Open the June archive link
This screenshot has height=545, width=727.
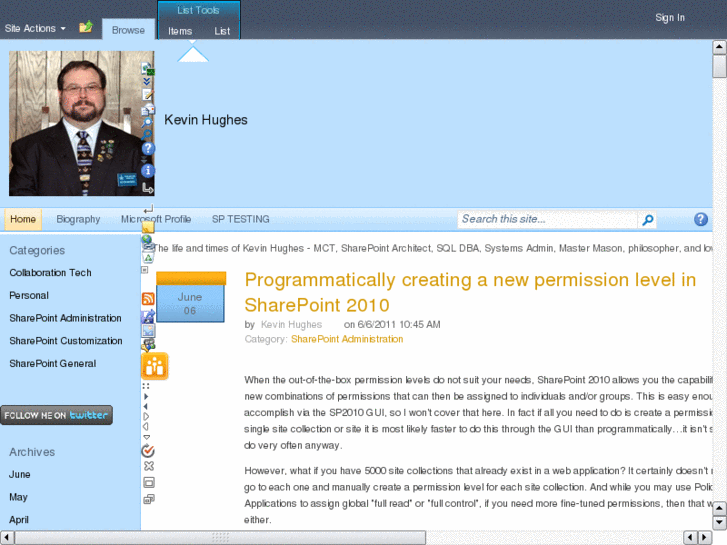coord(19,474)
